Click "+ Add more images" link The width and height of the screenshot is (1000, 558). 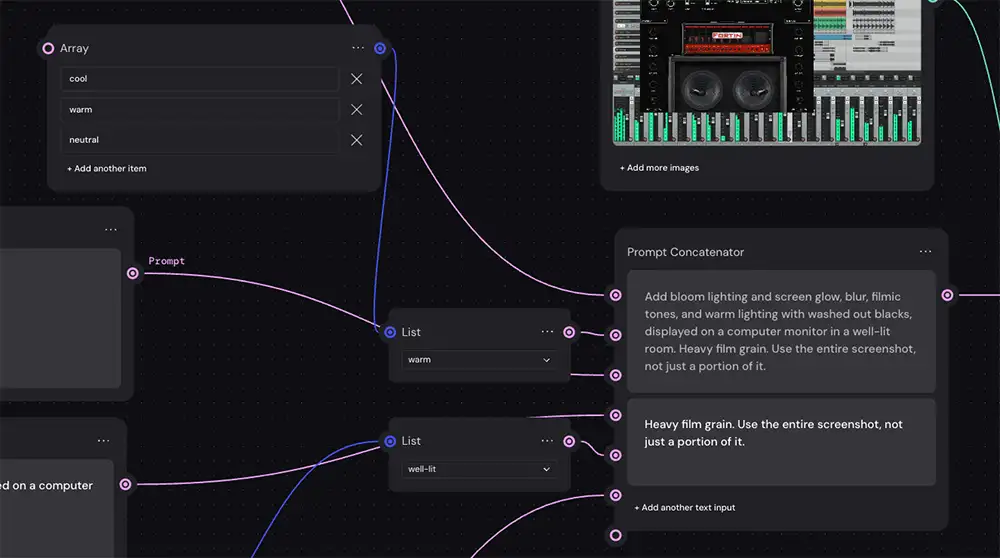point(659,168)
